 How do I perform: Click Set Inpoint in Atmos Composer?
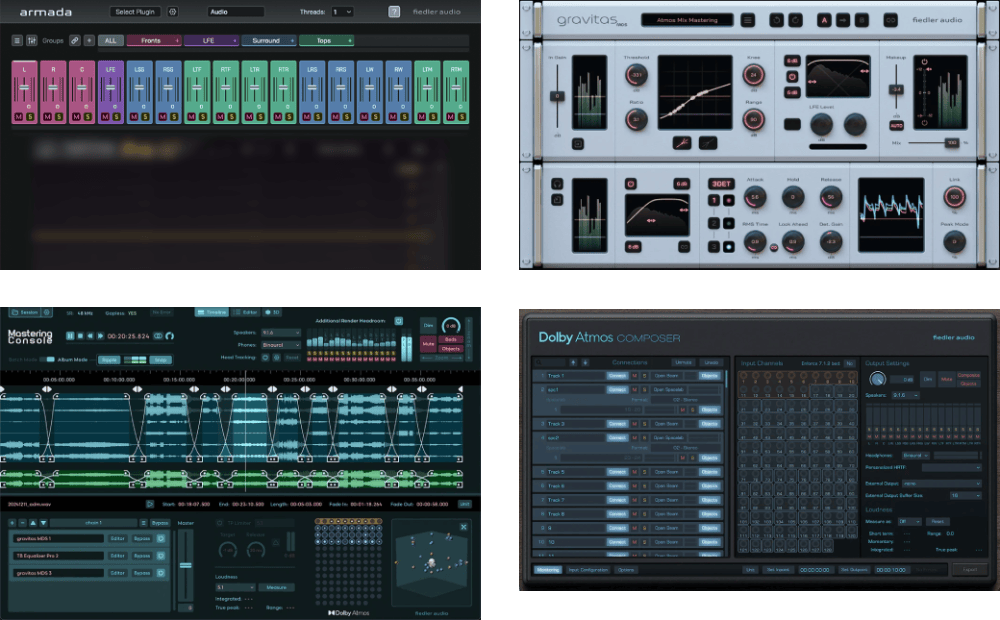pos(778,570)
